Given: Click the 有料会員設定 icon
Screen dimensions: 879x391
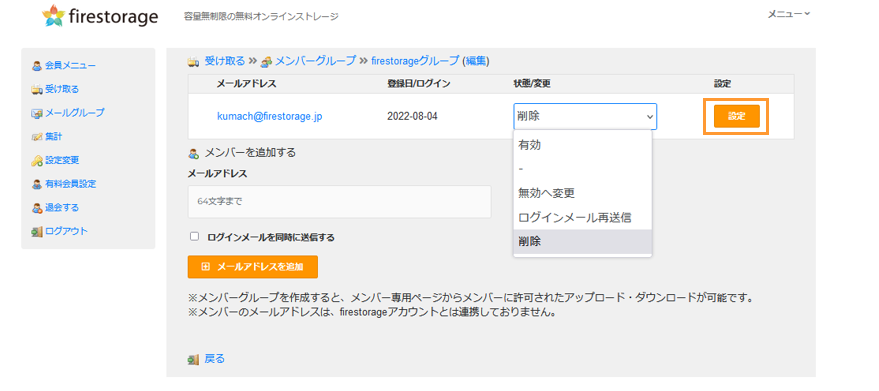Looking at the screenshot, I should click(37, 184).
